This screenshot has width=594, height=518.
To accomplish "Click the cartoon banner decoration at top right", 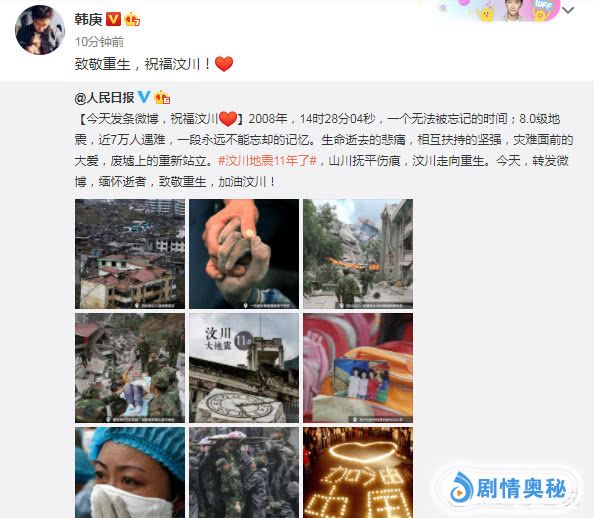I will (498, 11).
